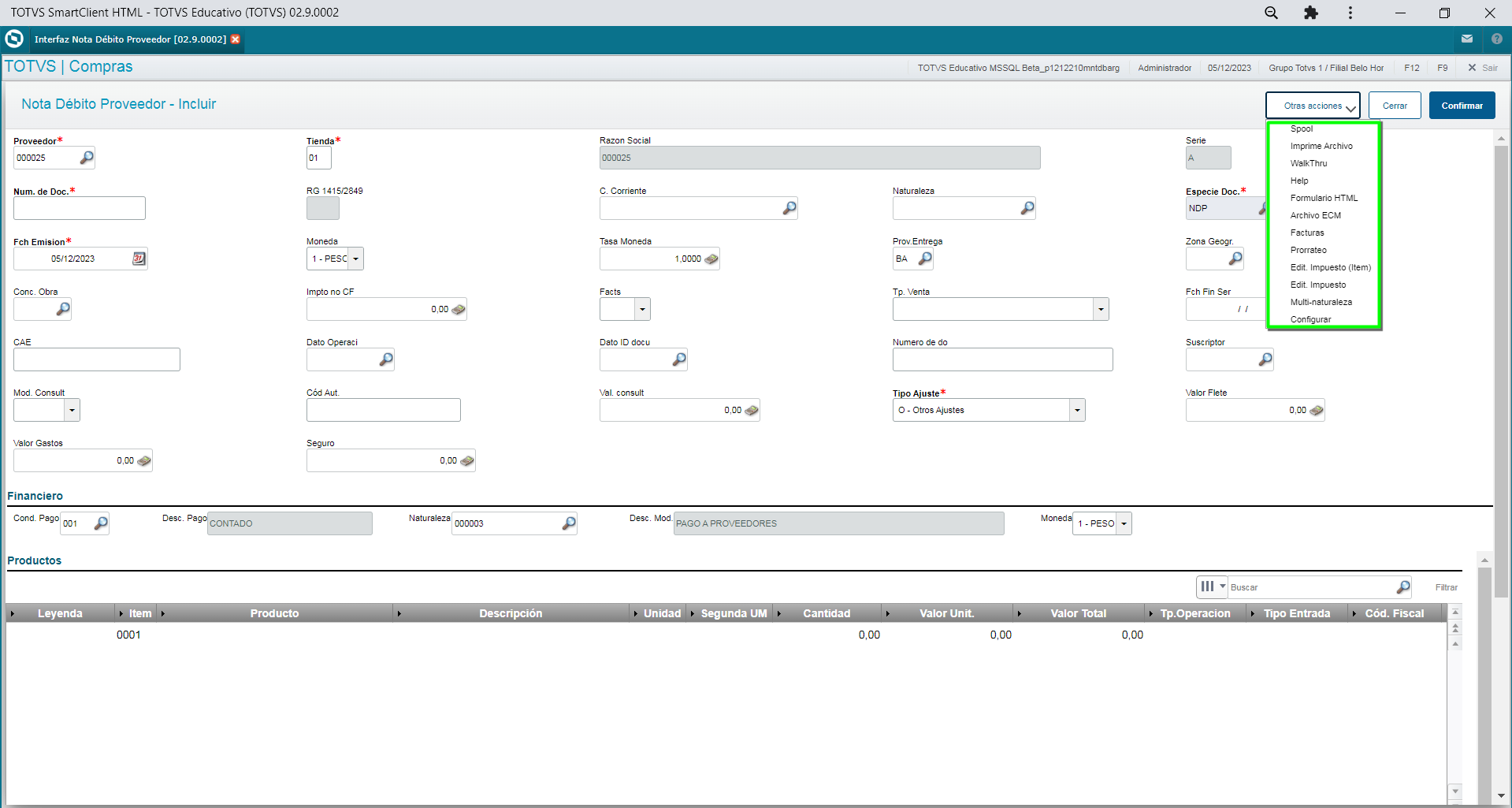The width and height of the screenshot is (1512, 808).
Task: Open the Impto no CF calculator icon
Action: 459,309
